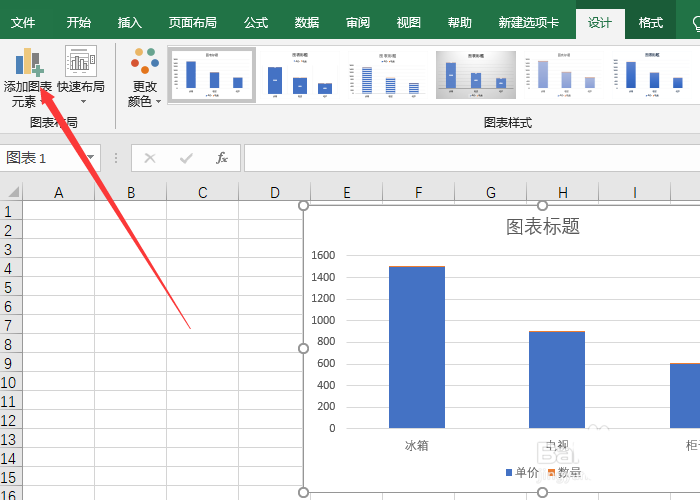
Task: Select row 1 header
Action: coord(11,211)
